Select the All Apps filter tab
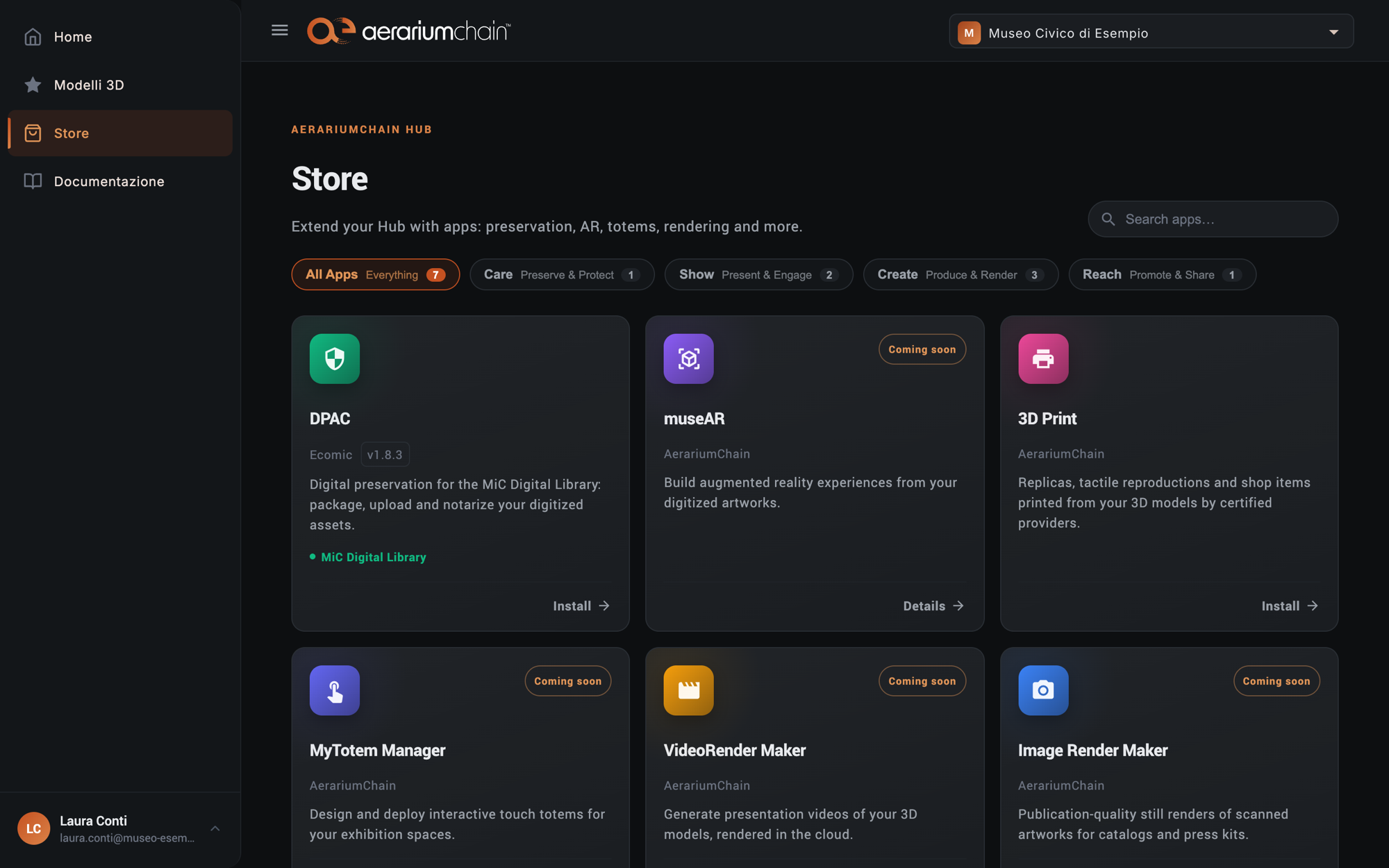Image resolution: width=1389 pixels, height=868 pixels. pos(376,275)
